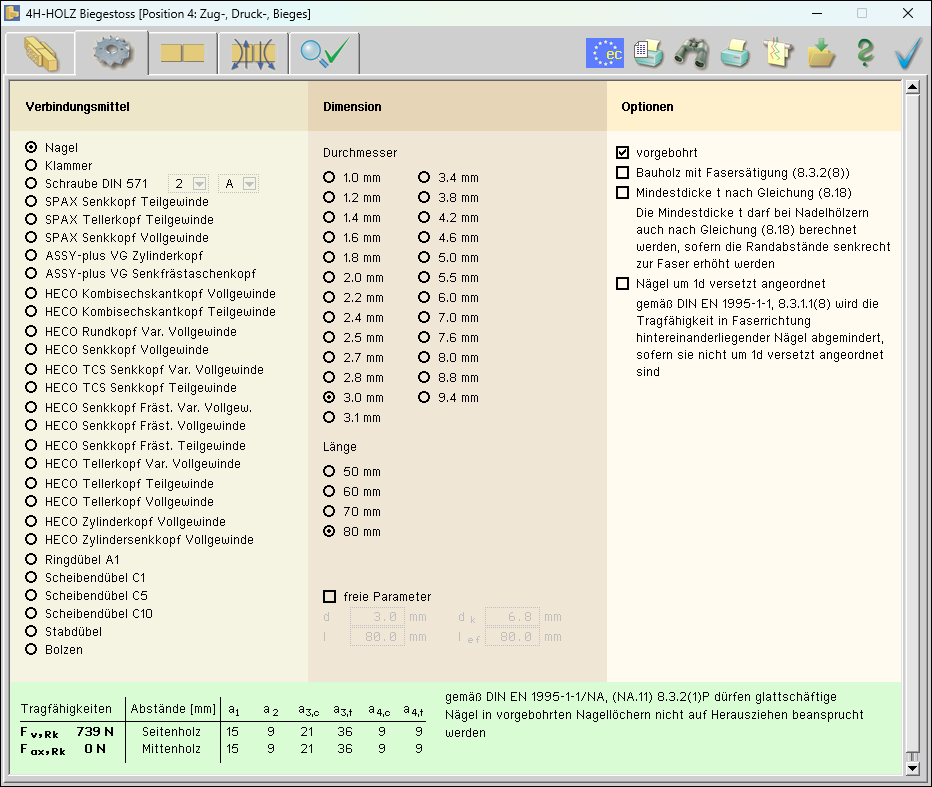This screenshot has width=932, height=787.
Task: Enable the freie Parameter checkbox
Action: click(x=330, y=597)
